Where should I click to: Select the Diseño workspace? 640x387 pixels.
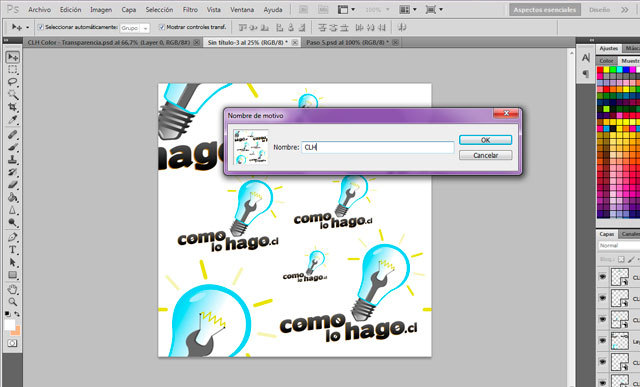click(599, 10)
